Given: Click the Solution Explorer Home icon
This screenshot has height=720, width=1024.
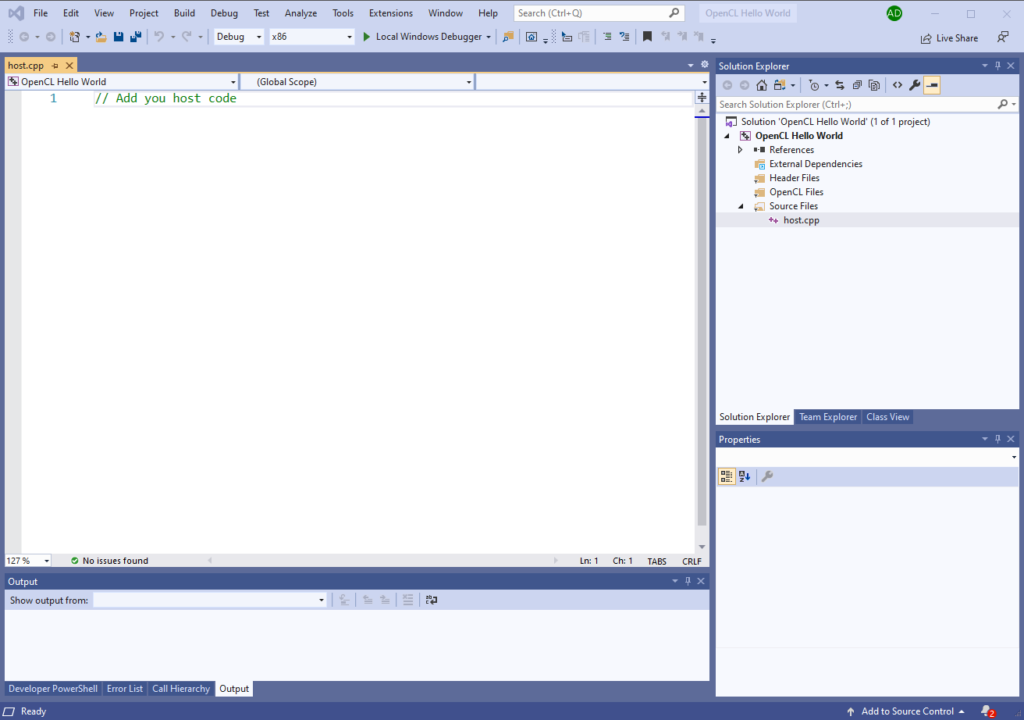Looking at the screenshot, I should 761,85.
